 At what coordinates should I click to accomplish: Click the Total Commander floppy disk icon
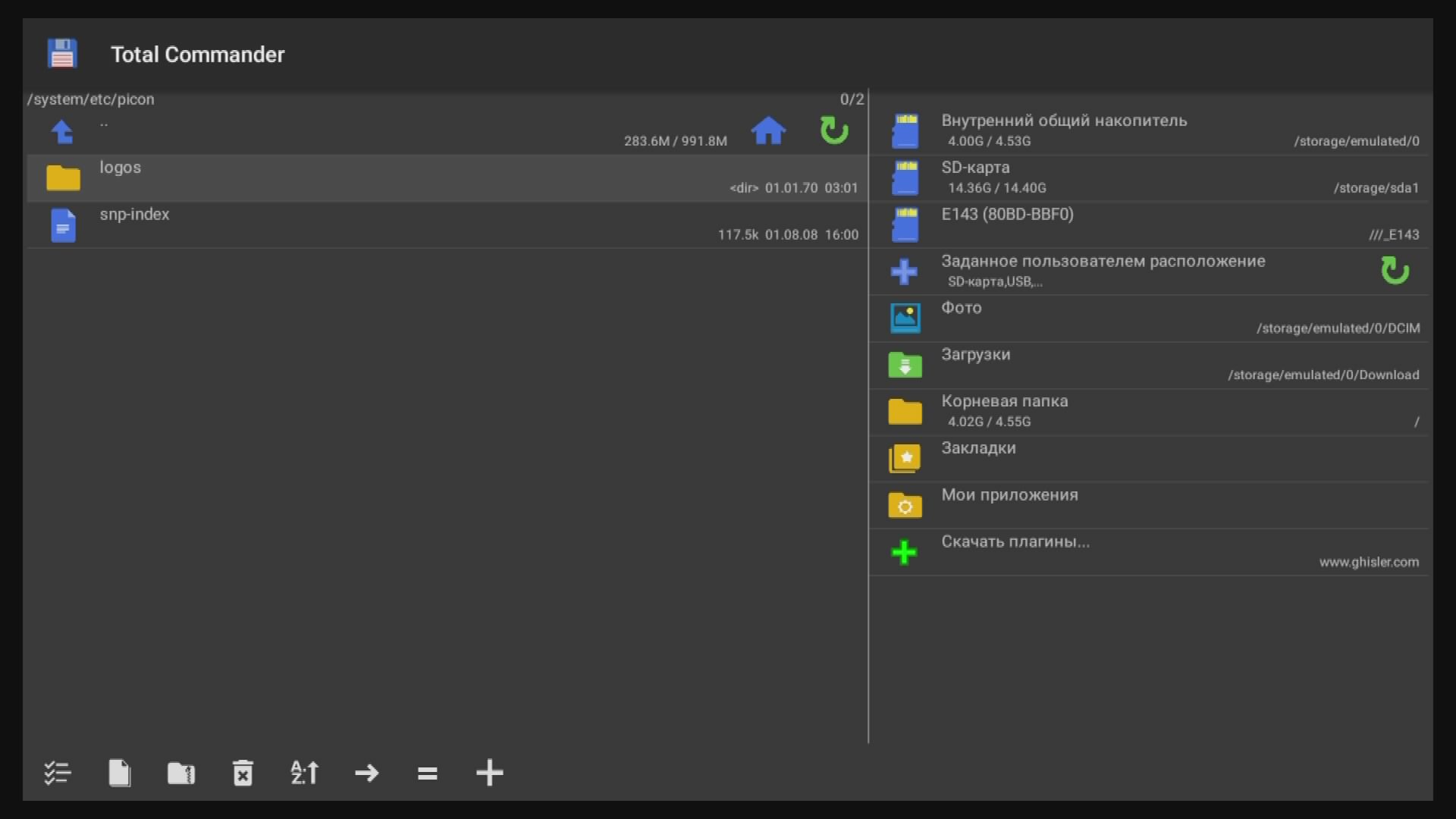pos(62,54)
